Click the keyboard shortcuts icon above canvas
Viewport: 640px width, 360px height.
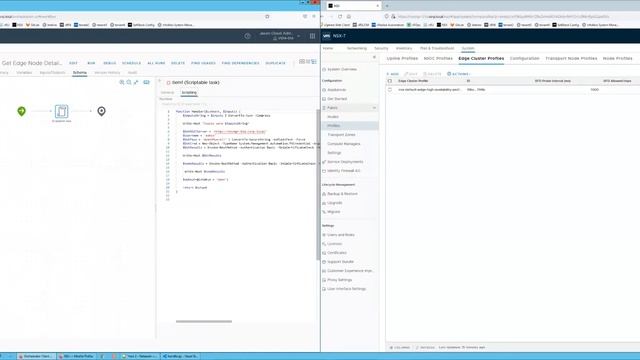tap(147, 82)
